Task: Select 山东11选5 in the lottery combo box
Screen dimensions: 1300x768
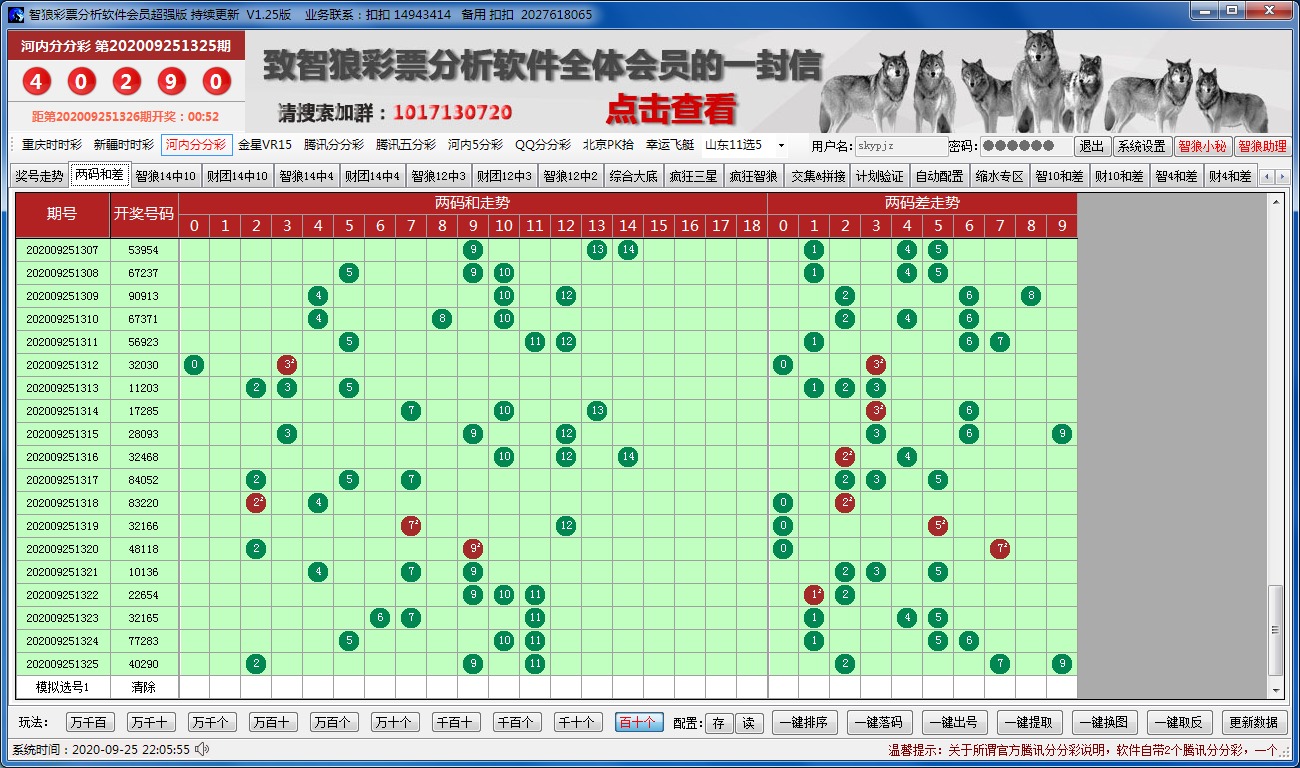Action: click(x=739, y=146)
